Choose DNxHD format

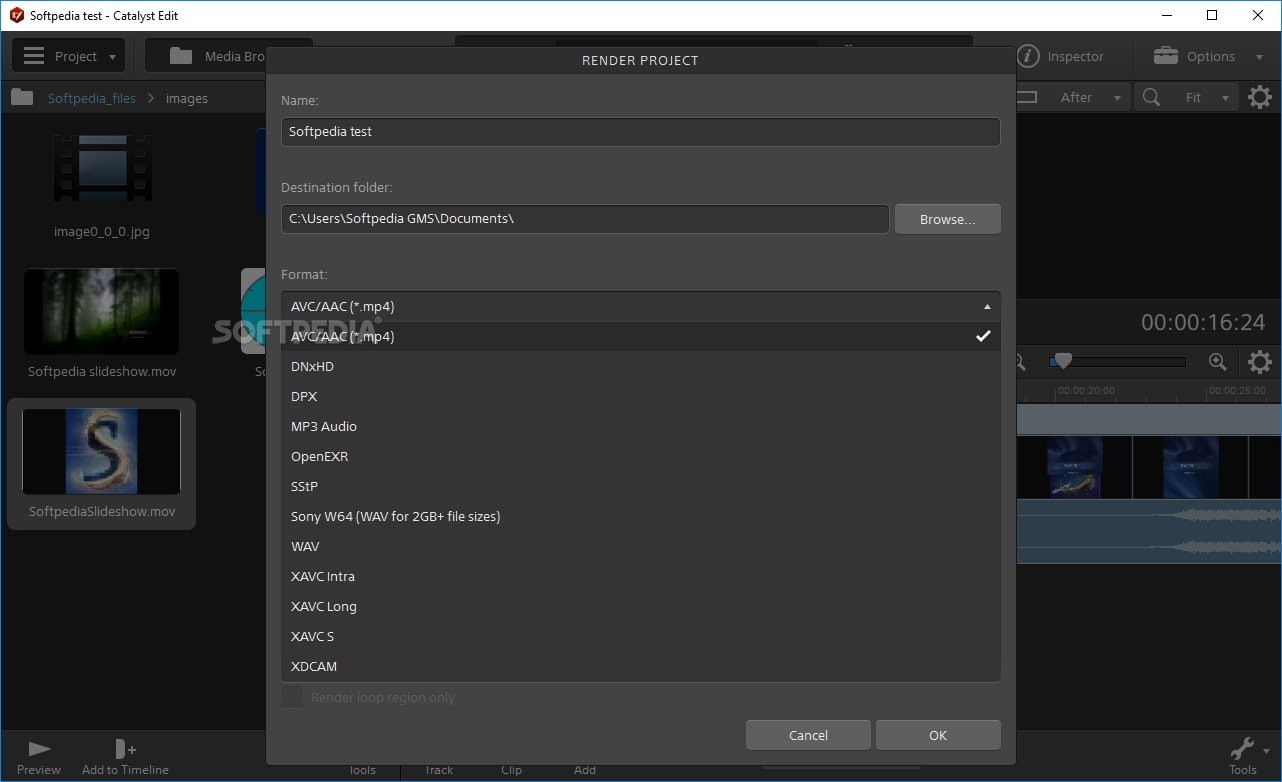pyautogui.click(x=641, y=366)
